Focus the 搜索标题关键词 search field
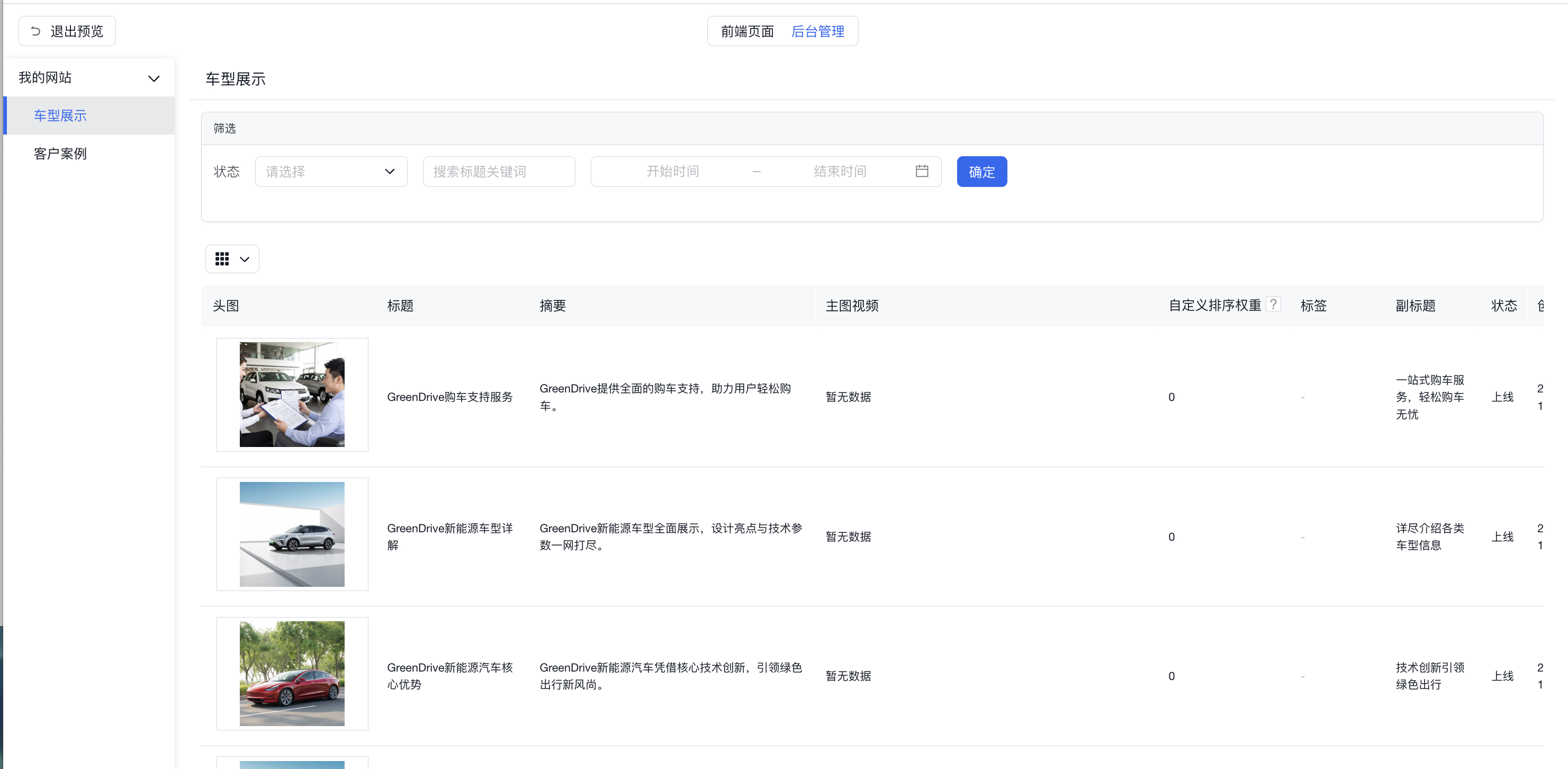 click(499, 172)
